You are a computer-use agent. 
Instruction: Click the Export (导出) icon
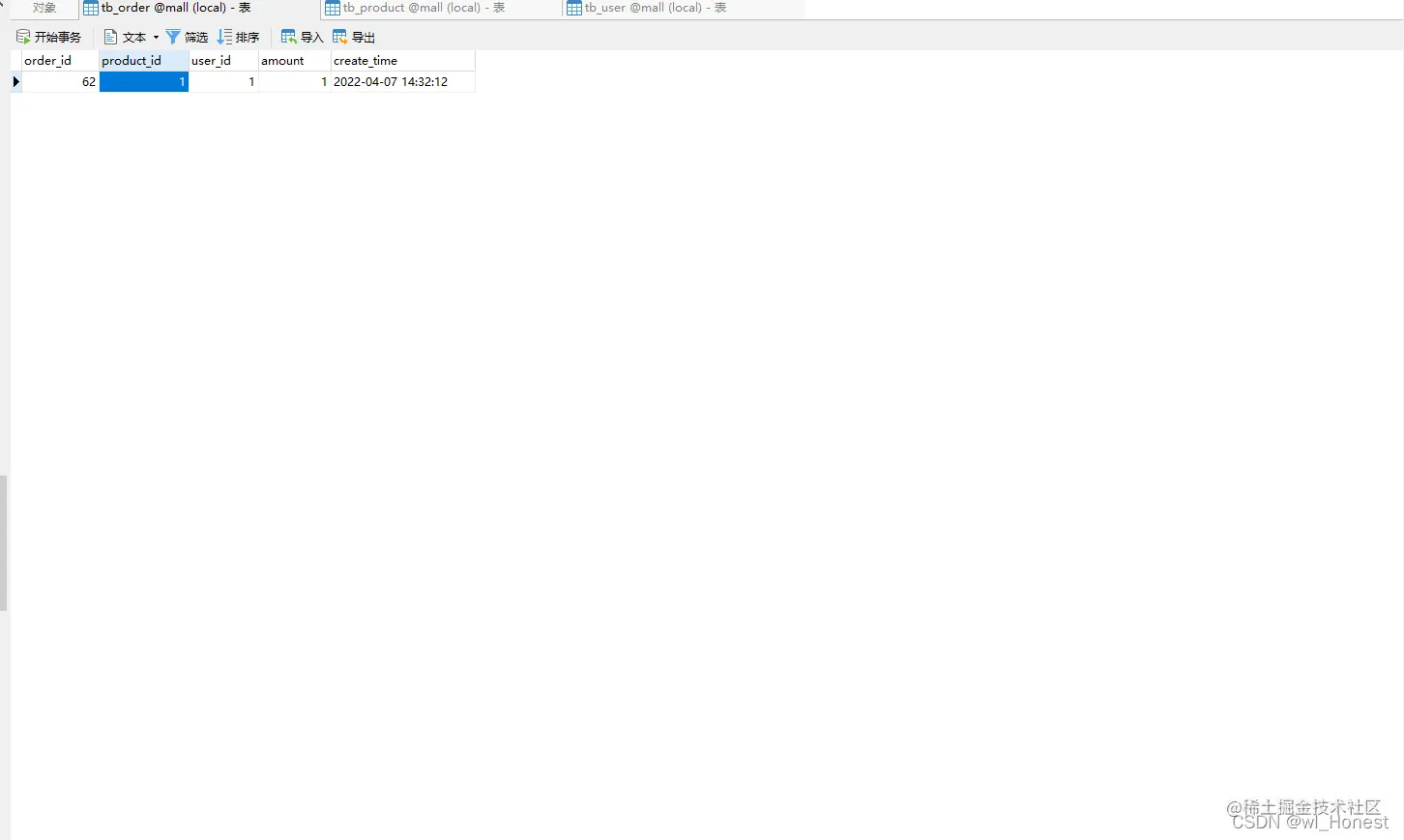(339, 37)
